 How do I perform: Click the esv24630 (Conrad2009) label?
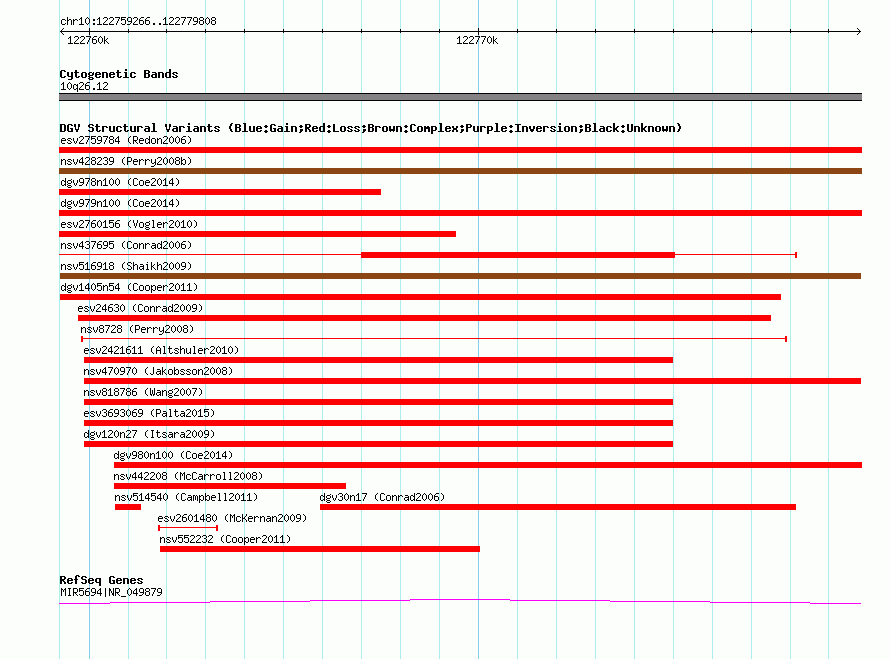click(x=140, y=308)
